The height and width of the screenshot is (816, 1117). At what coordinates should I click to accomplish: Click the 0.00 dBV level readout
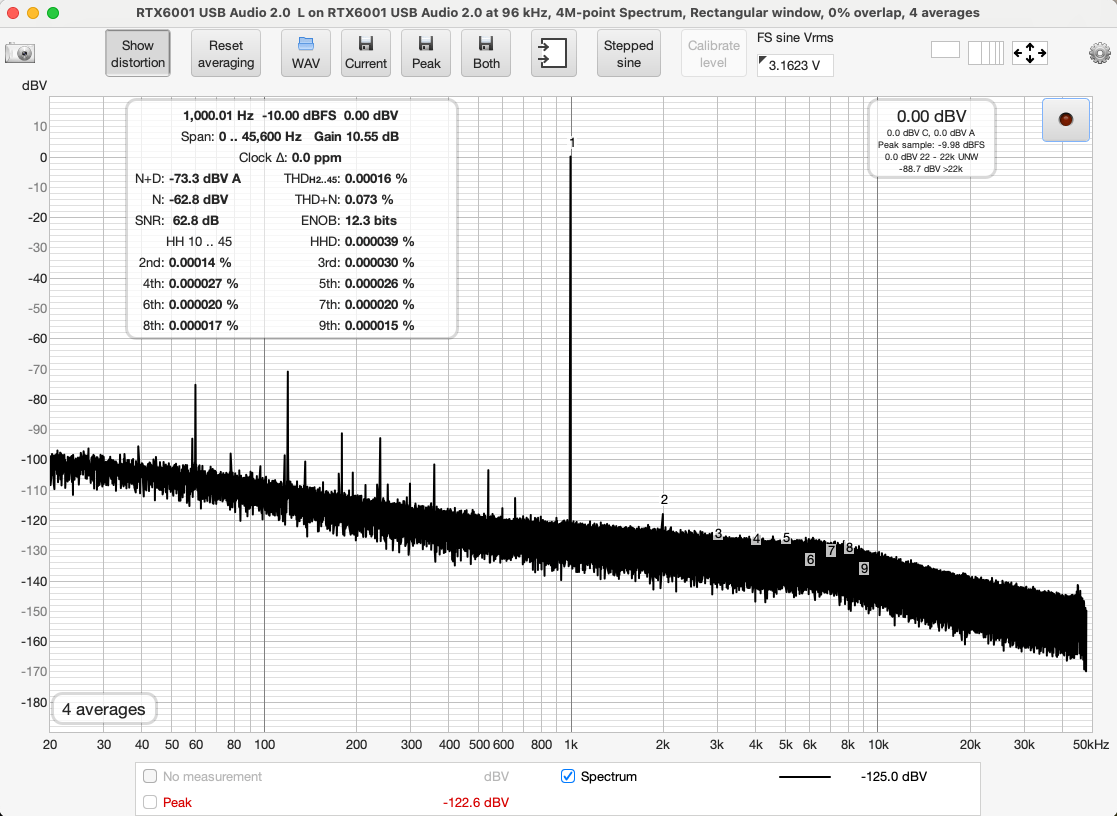[931, 116]
